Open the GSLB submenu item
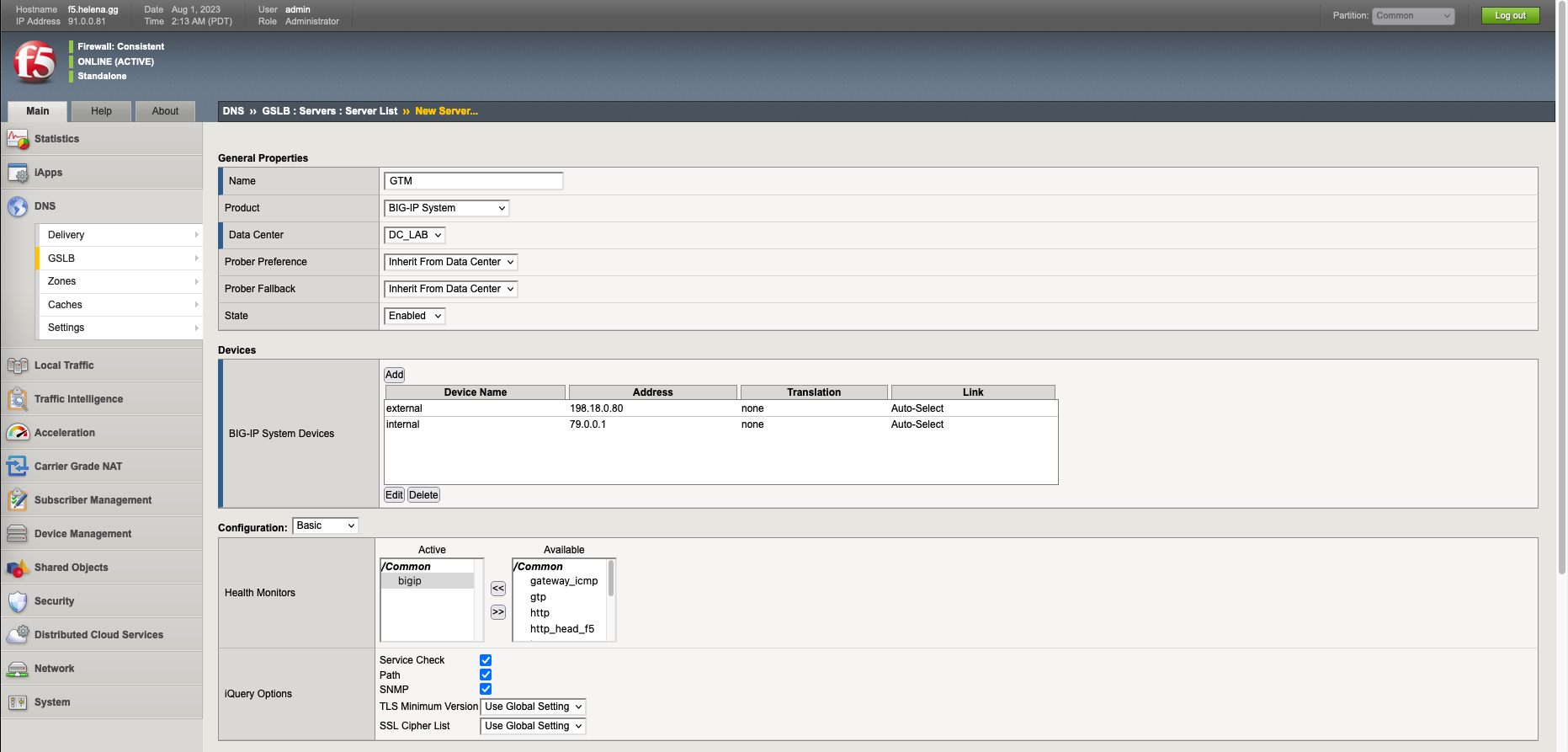This screenshot has width=1568, height=752. pyautogui.click(x=119, y=259)
